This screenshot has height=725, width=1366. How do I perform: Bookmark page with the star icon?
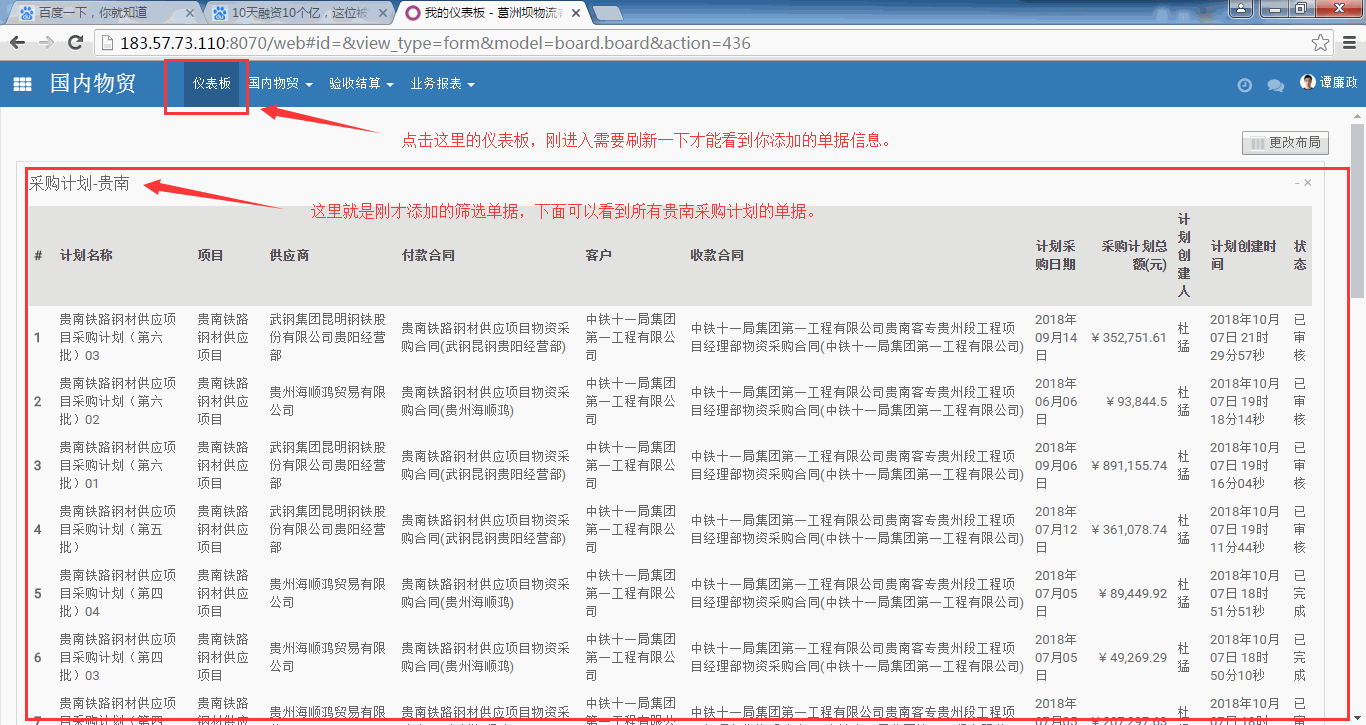coord(1320,43)
